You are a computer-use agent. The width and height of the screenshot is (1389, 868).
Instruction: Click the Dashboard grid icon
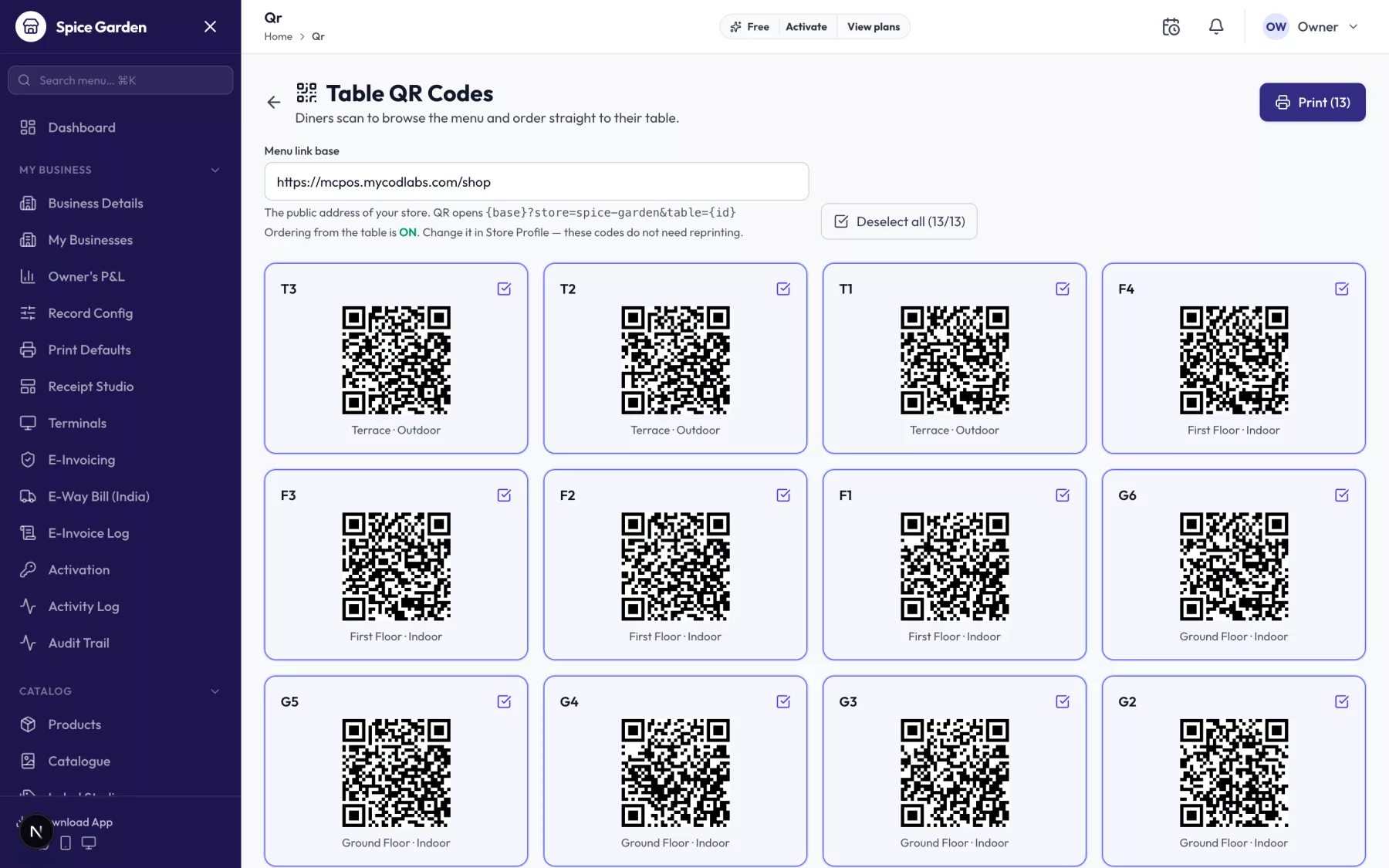(x=28, y=127)
